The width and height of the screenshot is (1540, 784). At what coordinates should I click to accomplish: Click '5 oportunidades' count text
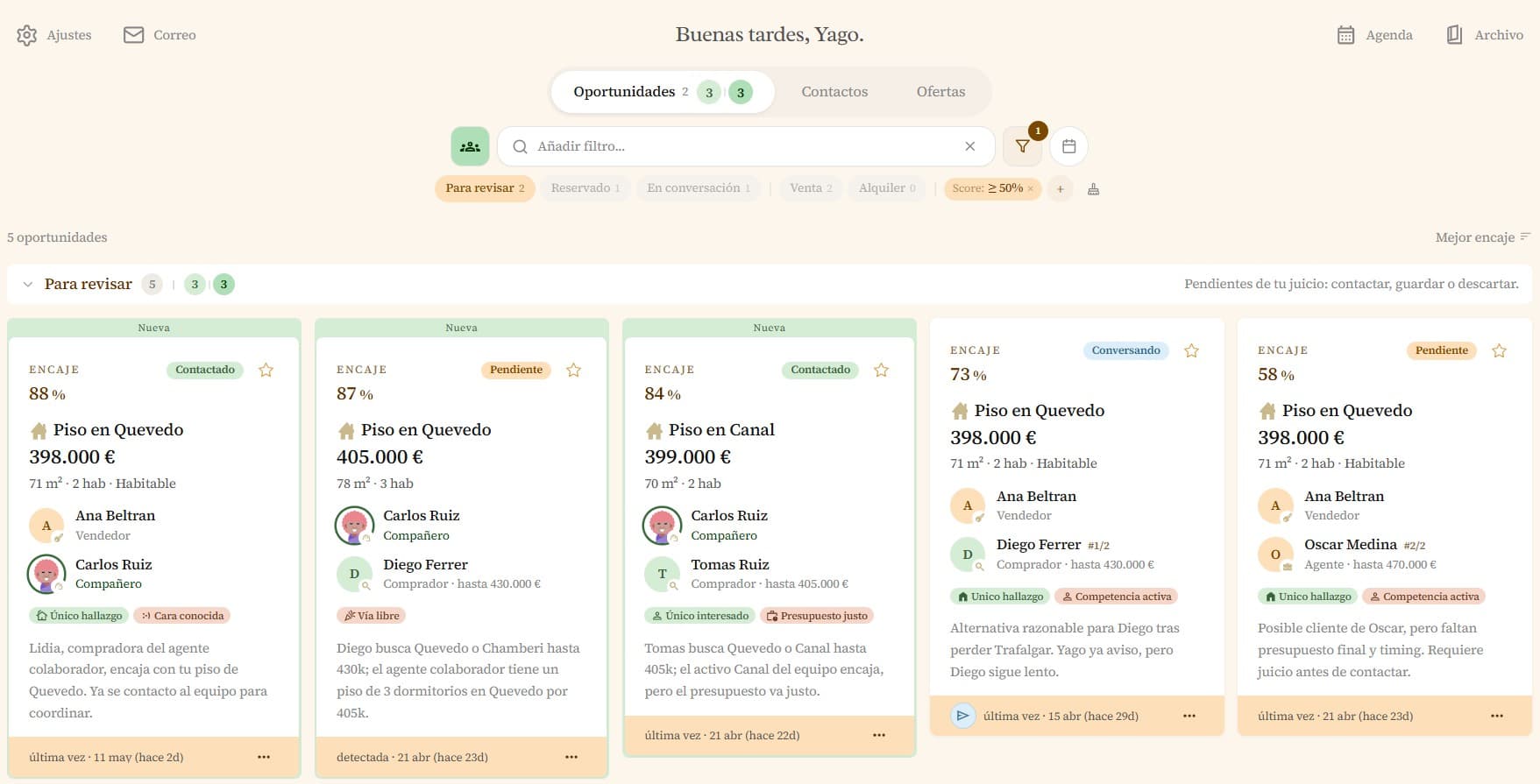point(57,237)
